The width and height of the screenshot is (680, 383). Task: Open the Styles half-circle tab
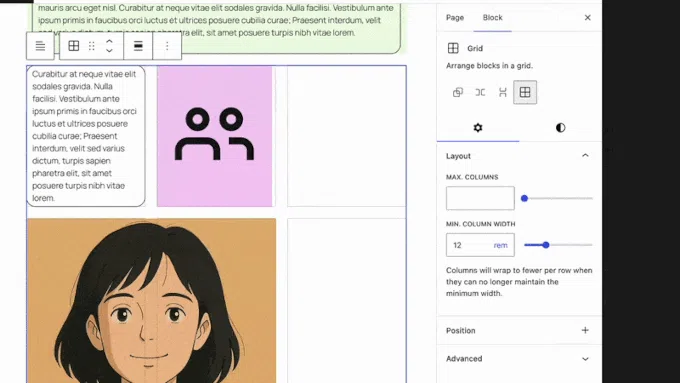point(560,128)
